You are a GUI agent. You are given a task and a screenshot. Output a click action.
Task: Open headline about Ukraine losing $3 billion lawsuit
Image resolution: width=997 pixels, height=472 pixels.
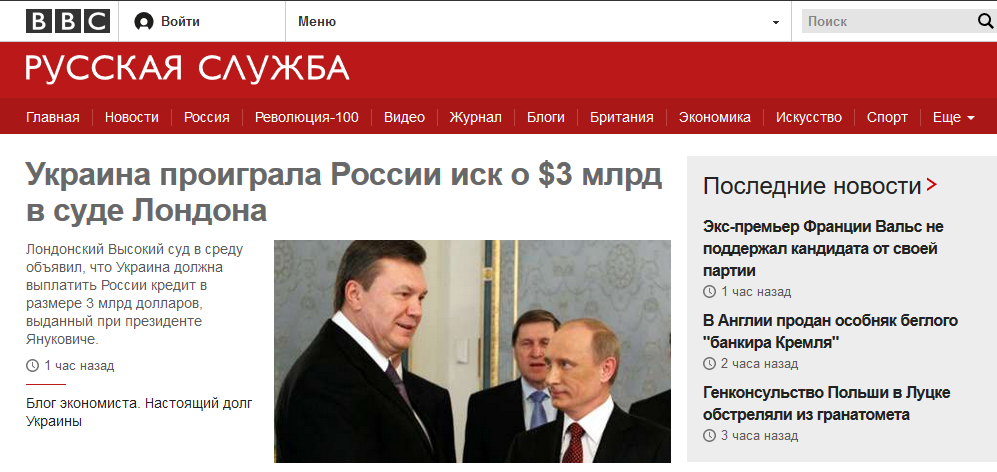pyautogui.click(x=344, y=193)
